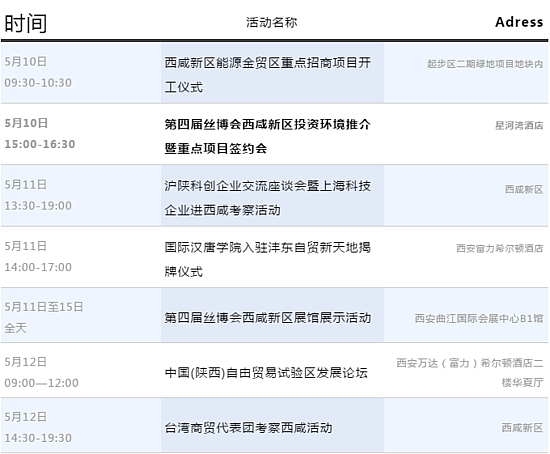
Task: Click 西安曲江国际会展中心B1馆 address
Action: click(x=479, y=318)
